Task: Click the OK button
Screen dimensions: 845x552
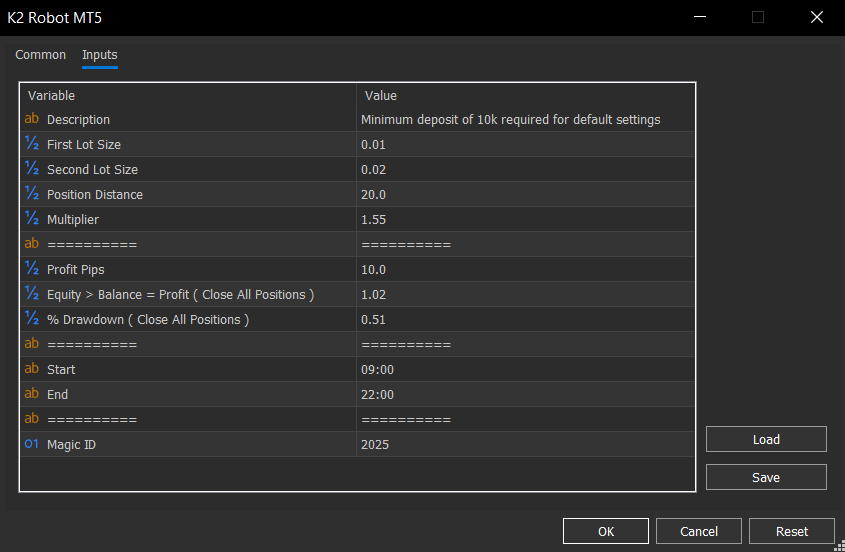Action: pyautogui.click(x=606, y=532)
